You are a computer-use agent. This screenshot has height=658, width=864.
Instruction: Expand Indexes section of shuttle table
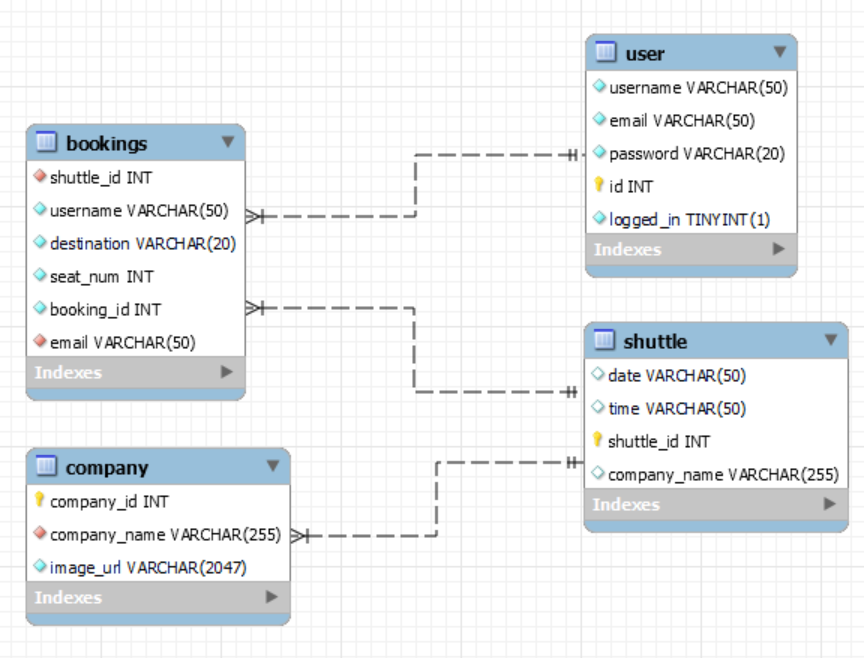point(830,504)
